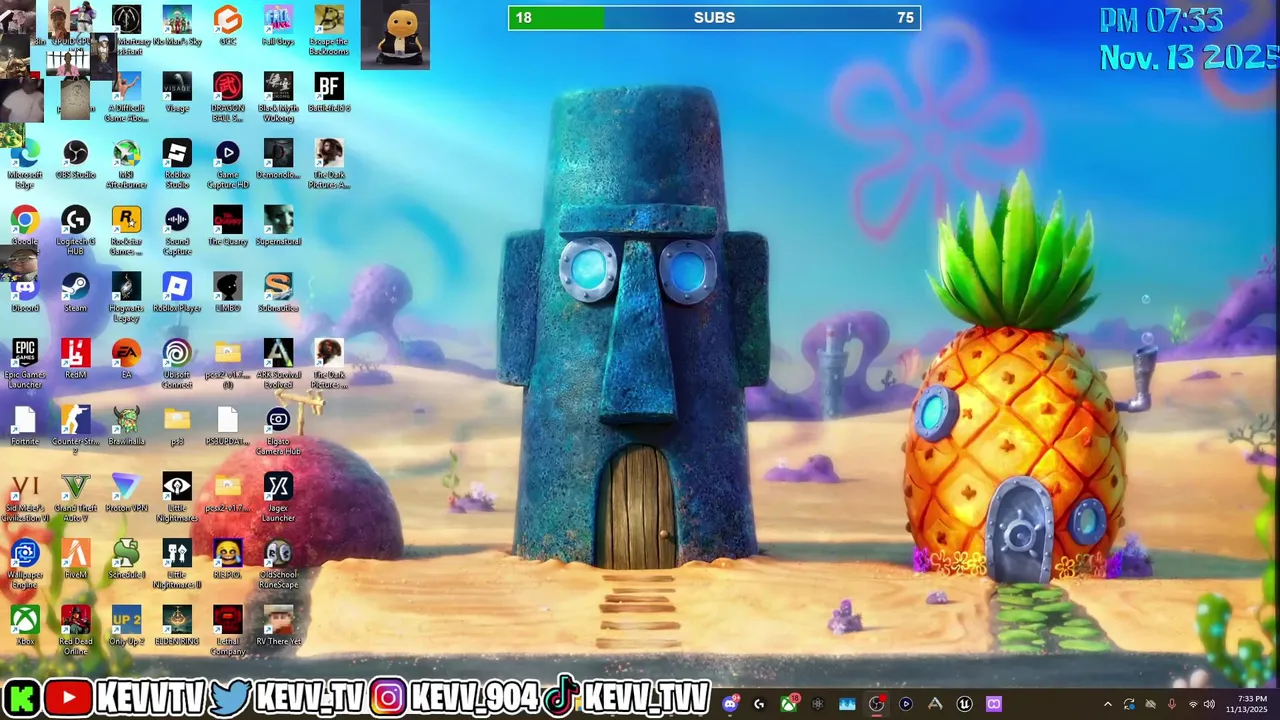Launch Wallpaper Engine from desktop
This screenshot has height=720, width=1280.
pos(25,565)
